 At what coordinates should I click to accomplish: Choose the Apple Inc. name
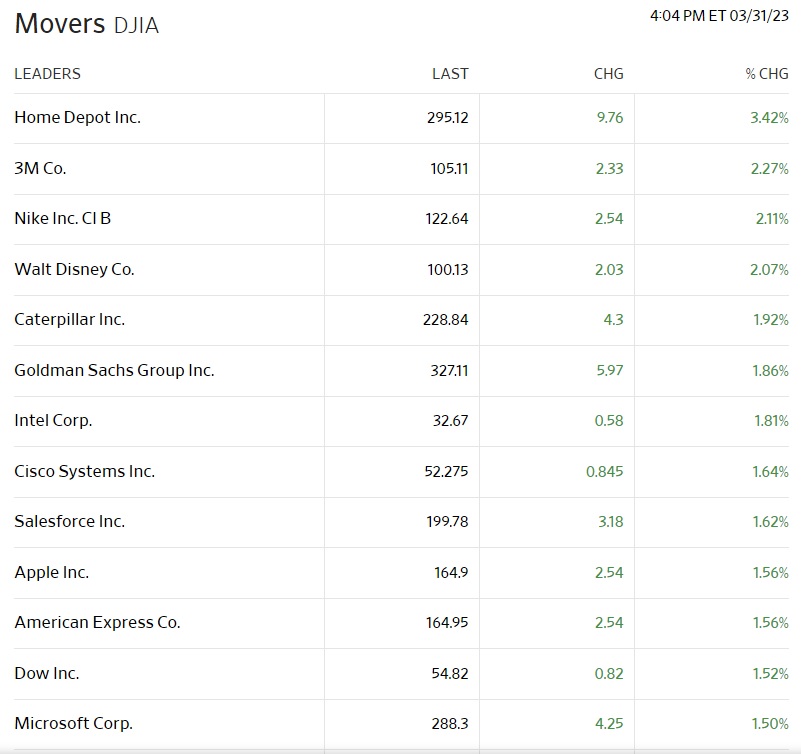point(52,572)
